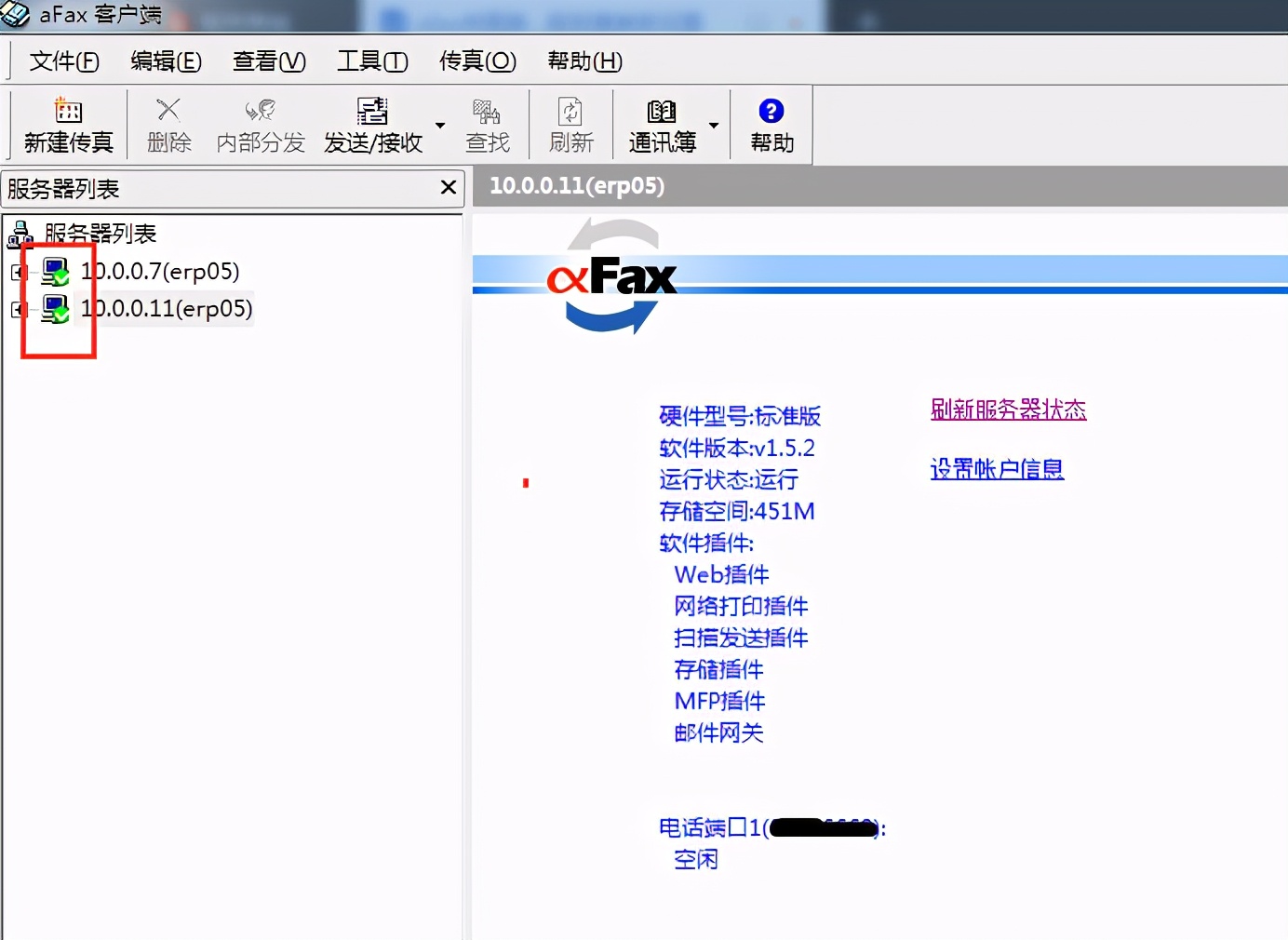Click the 存储空间:451M text
This screenshot has height=940, width=1288.
(x=737, y=511)
